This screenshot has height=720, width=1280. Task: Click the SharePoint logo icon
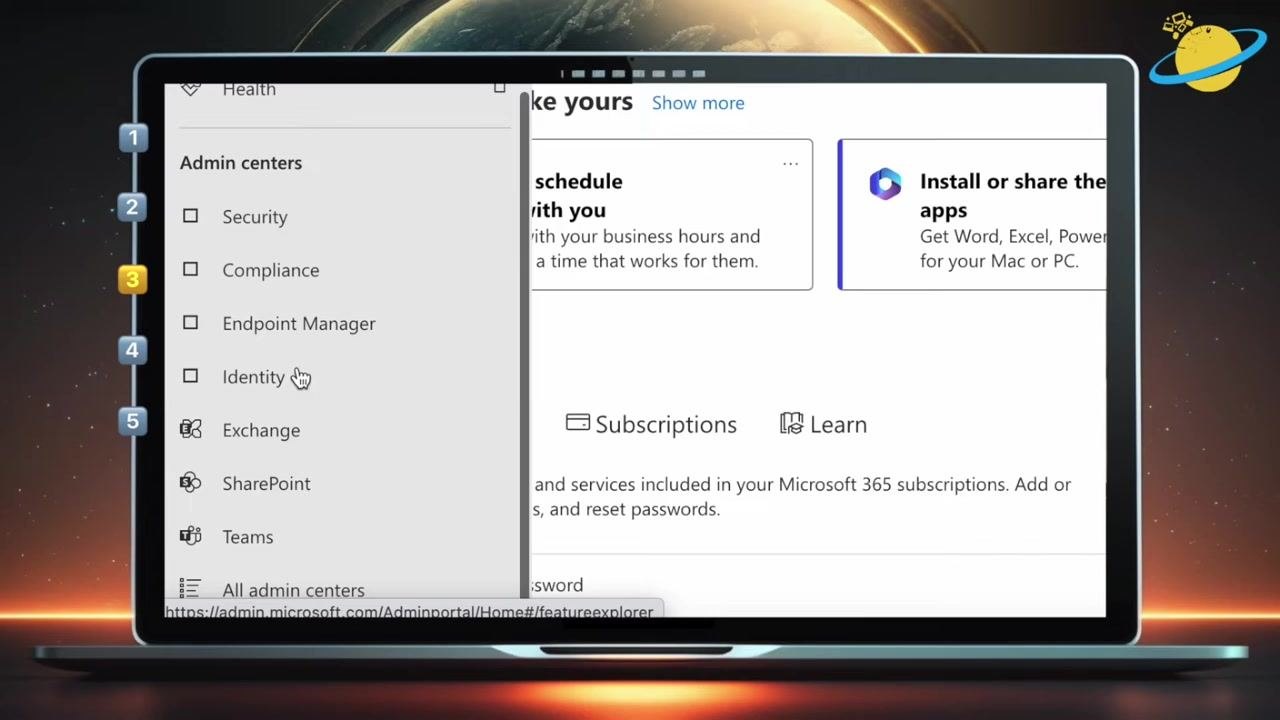pos(190,483)
